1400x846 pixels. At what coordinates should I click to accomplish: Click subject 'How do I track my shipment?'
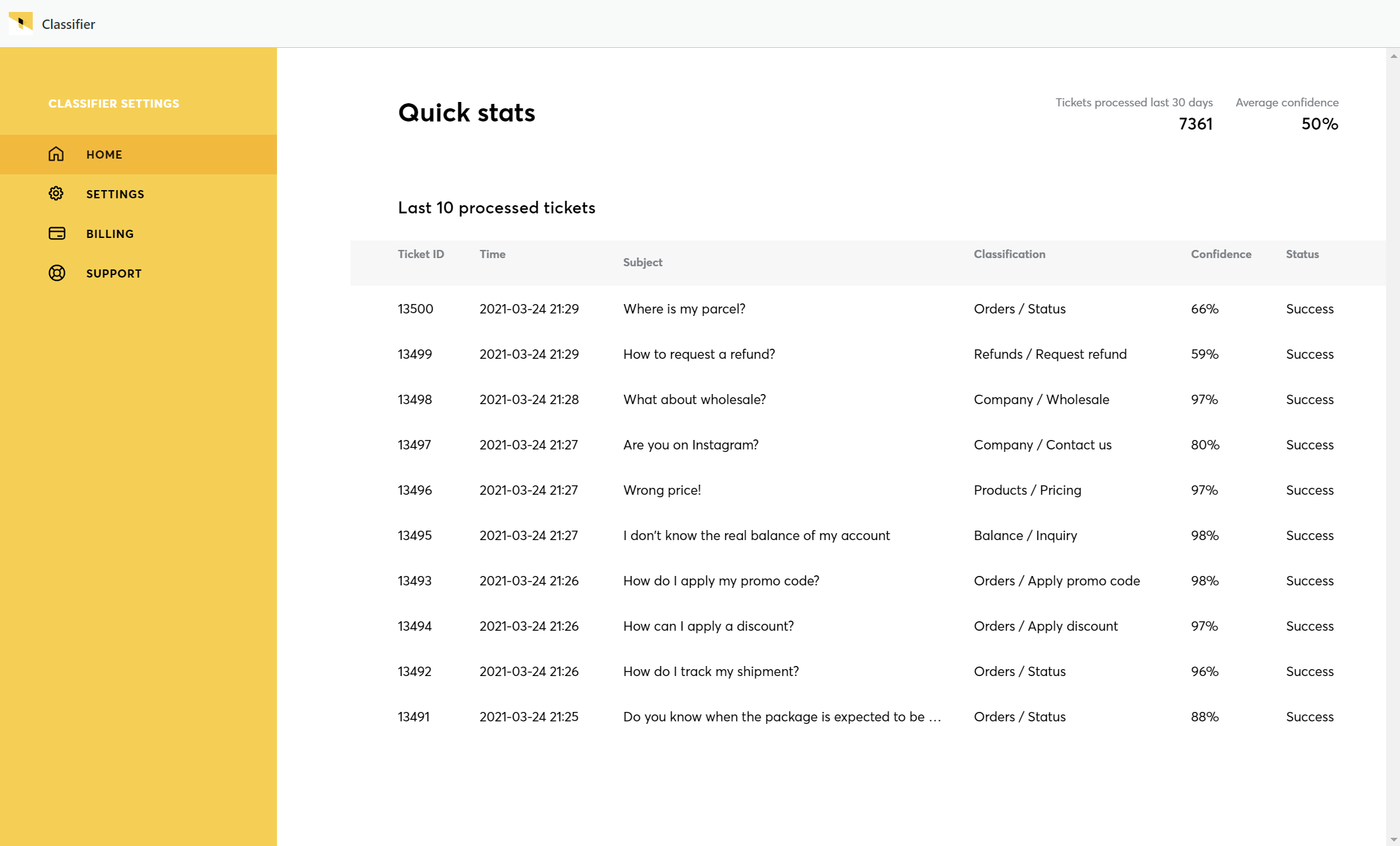tap(711, 672)
